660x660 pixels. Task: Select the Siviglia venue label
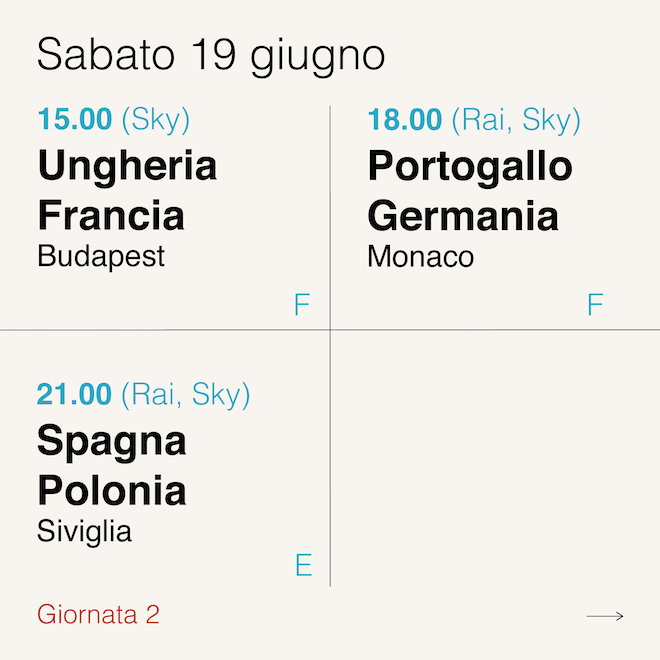84,532
